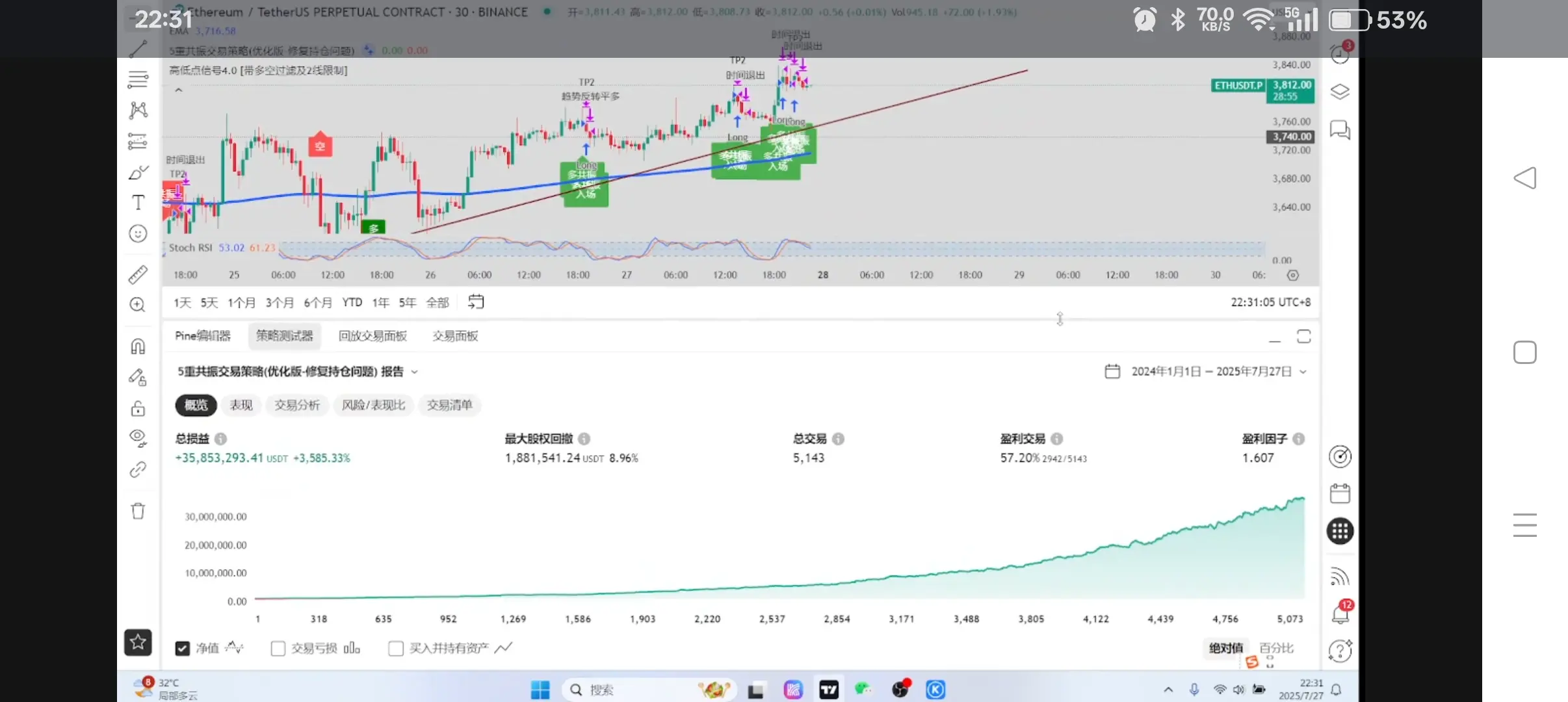Viewport: 1568px width, 702px height.
Task: Set range to 1个月
Action: (241, 302)
